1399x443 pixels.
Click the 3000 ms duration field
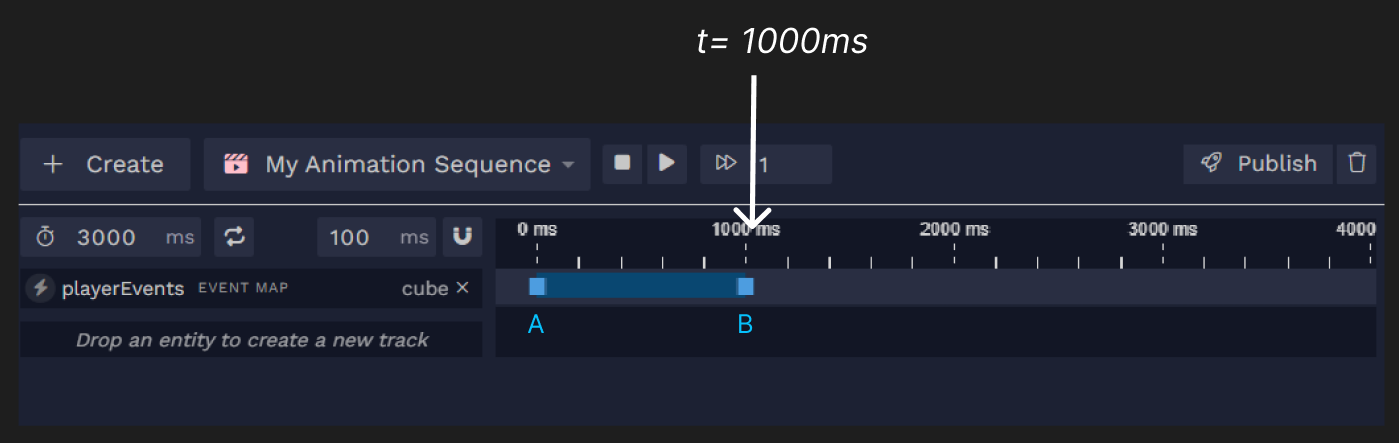107,237
